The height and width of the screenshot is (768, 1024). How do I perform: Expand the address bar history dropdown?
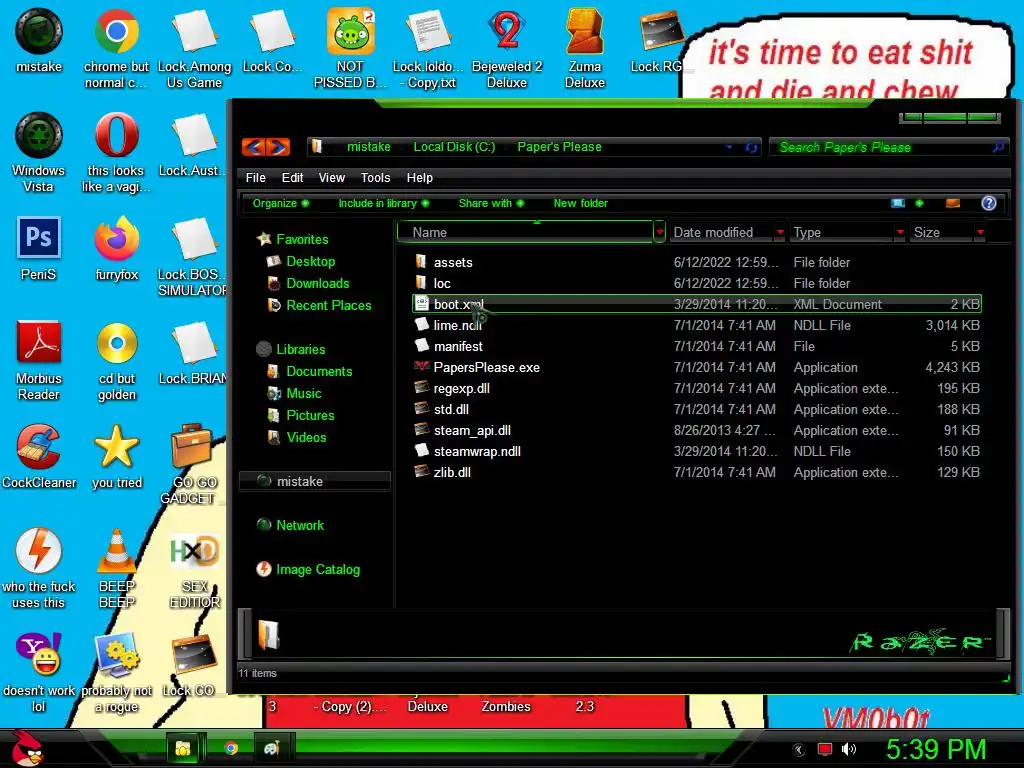coord(729,147)
